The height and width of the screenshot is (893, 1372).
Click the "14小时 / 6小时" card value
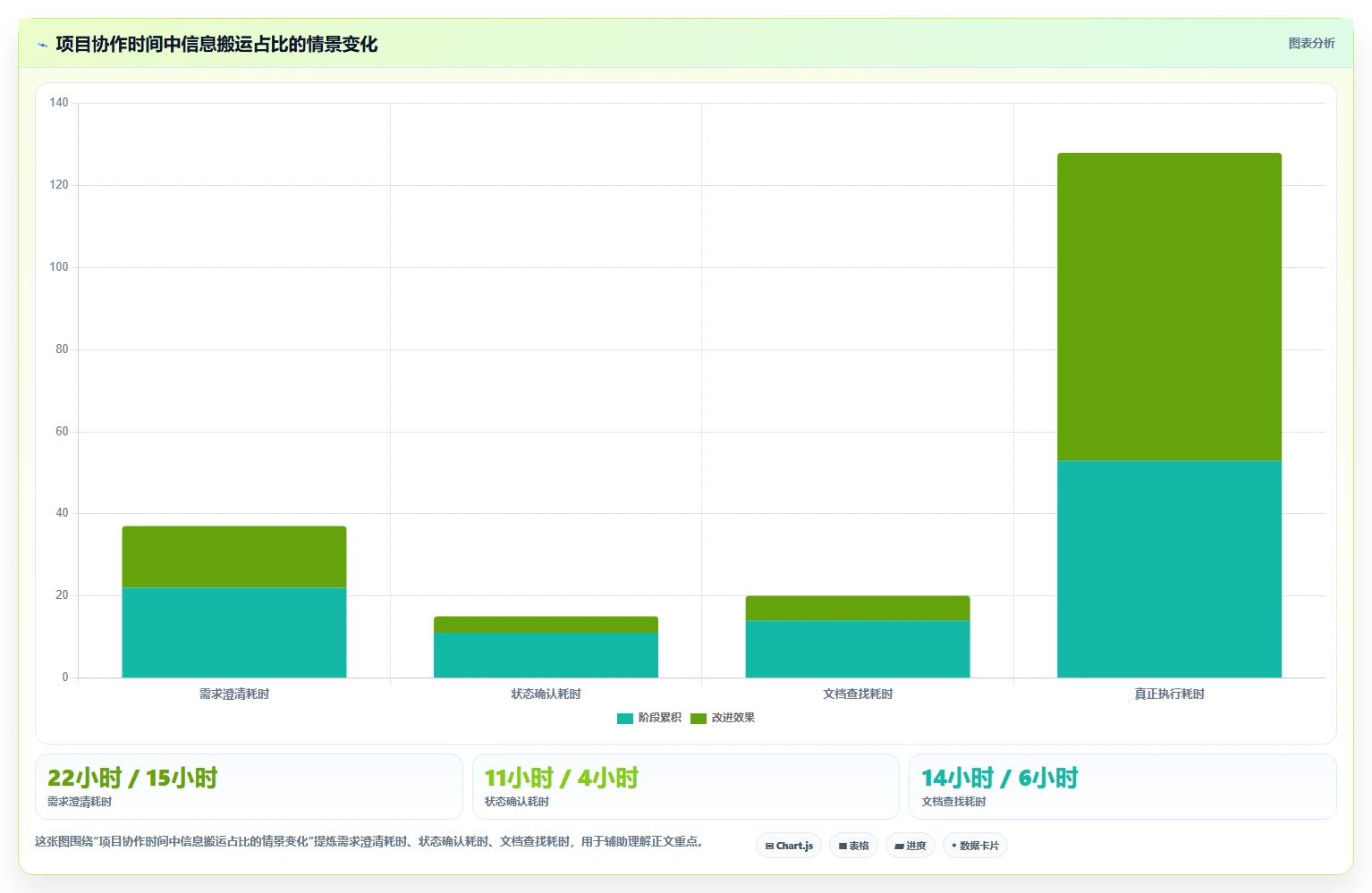tap(1000, 778)
